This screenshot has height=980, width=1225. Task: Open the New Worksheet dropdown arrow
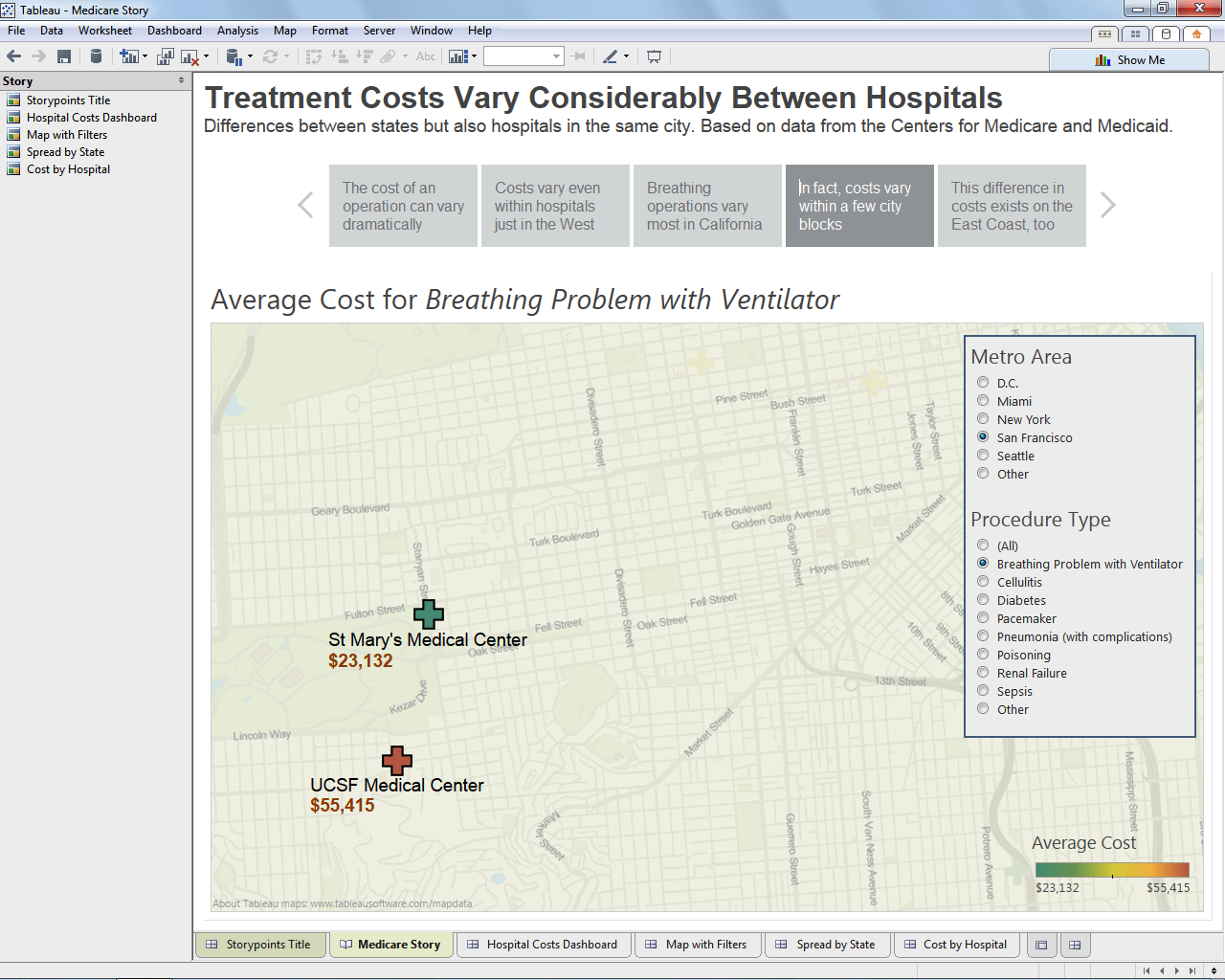coord(145,56)
